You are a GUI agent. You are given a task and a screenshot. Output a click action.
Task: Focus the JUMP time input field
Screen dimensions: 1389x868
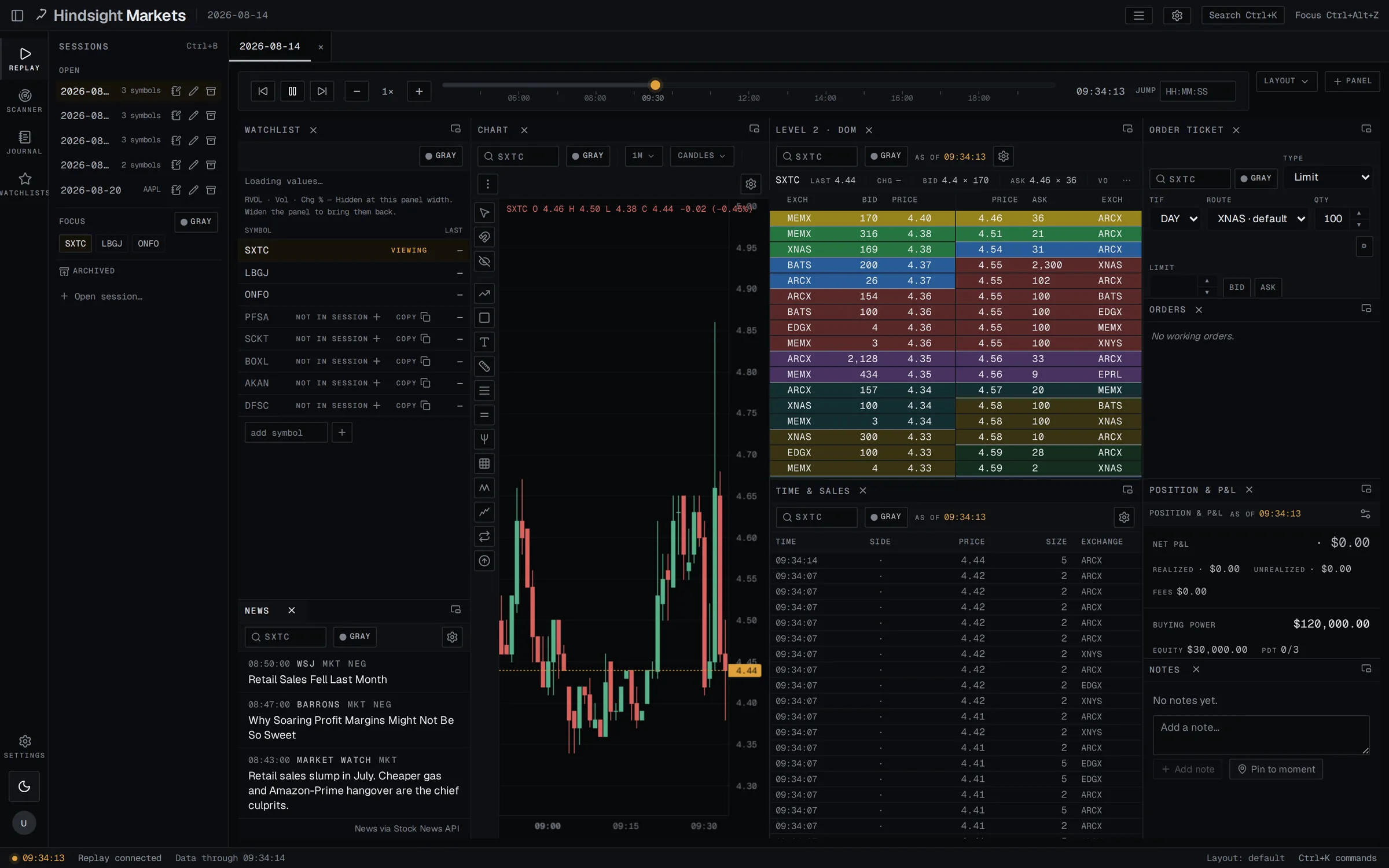[x=1197, y=91]
